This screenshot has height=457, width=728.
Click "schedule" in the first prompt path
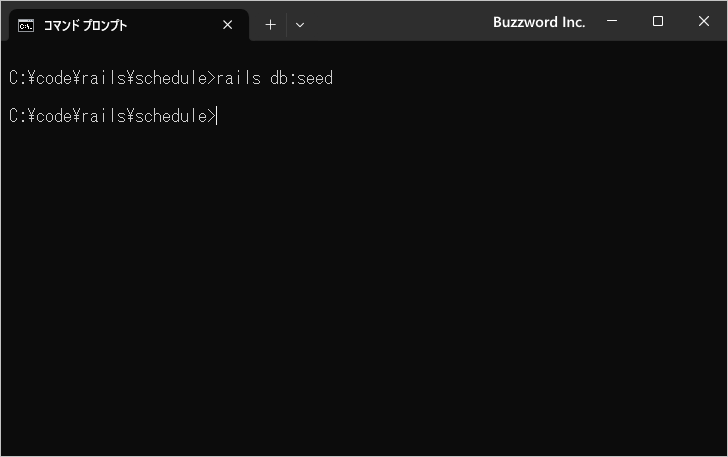(x=171, y=78)
